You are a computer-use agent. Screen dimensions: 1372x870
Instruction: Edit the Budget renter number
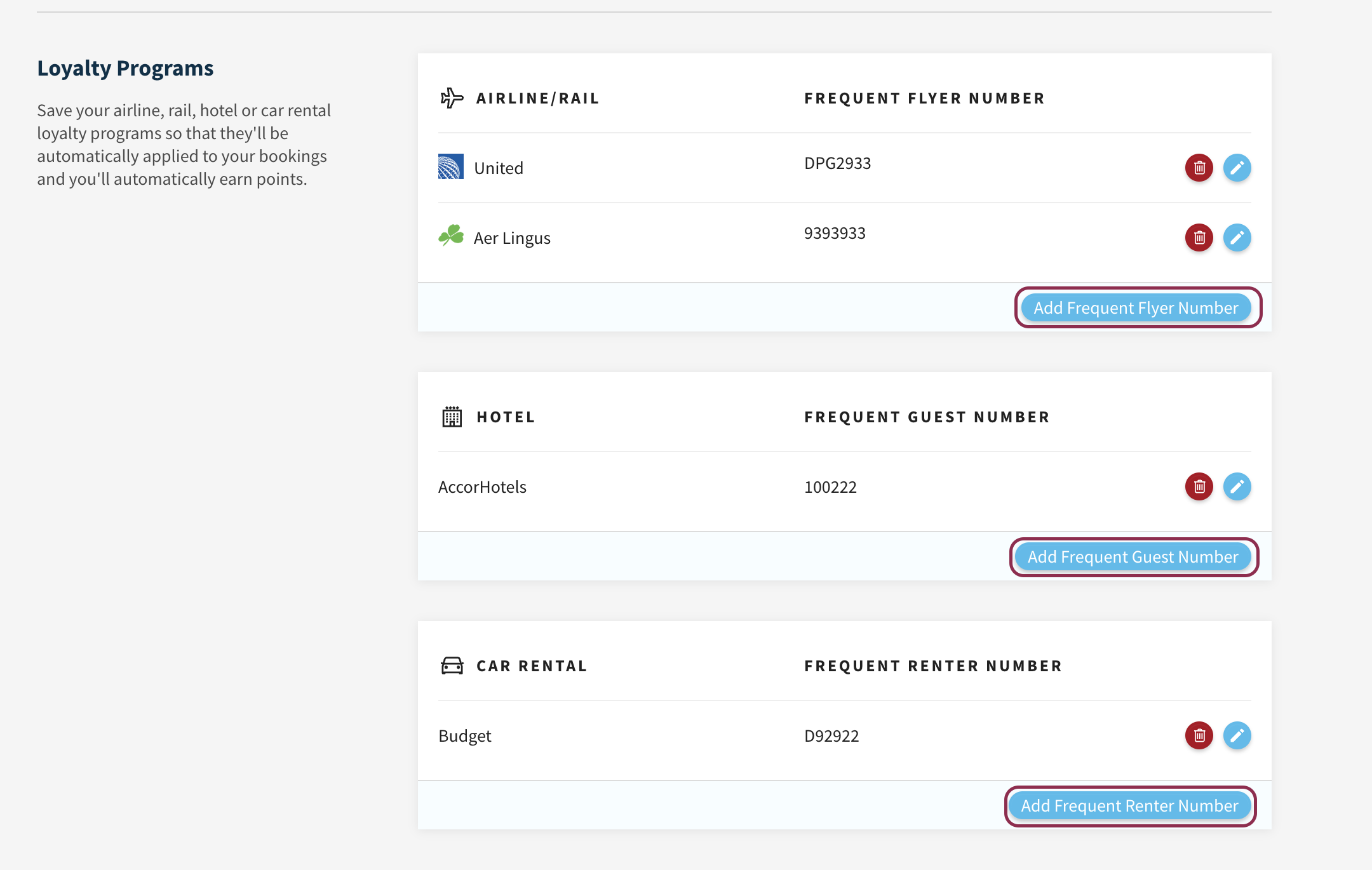click(1237, 735)
